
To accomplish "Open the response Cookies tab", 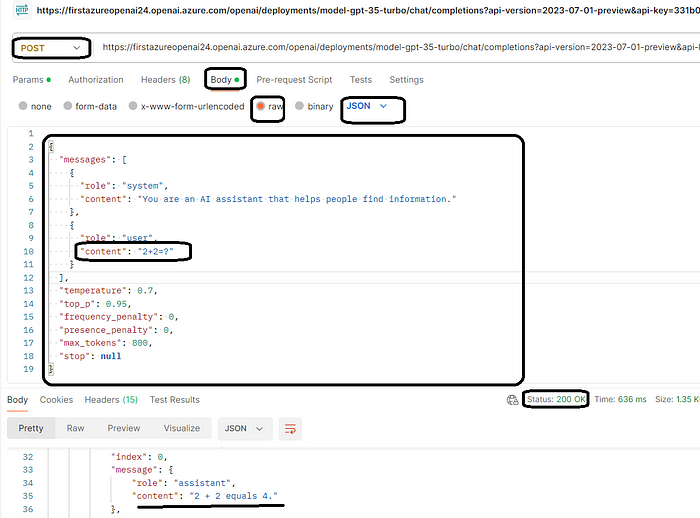I will pyautogui.click(x=56, y=400).
